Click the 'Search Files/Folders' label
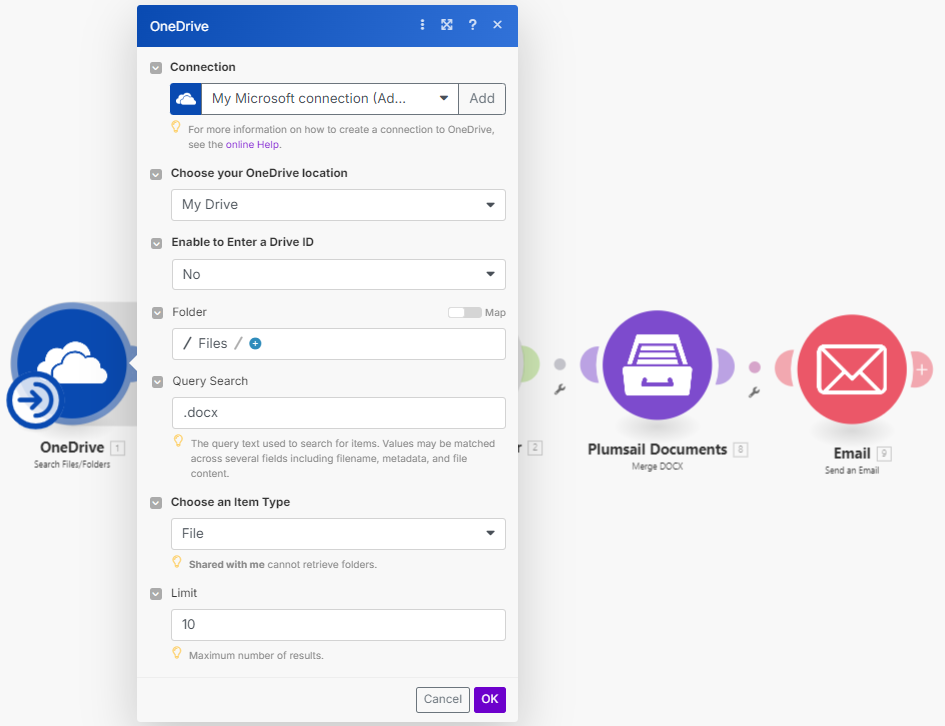The image size is (945, 726). (72, 465)
